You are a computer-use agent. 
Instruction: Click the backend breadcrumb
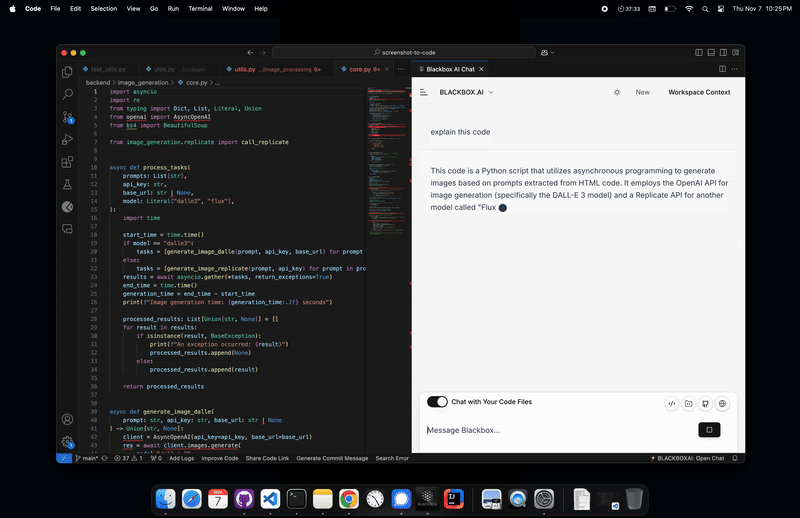[97, 83]
